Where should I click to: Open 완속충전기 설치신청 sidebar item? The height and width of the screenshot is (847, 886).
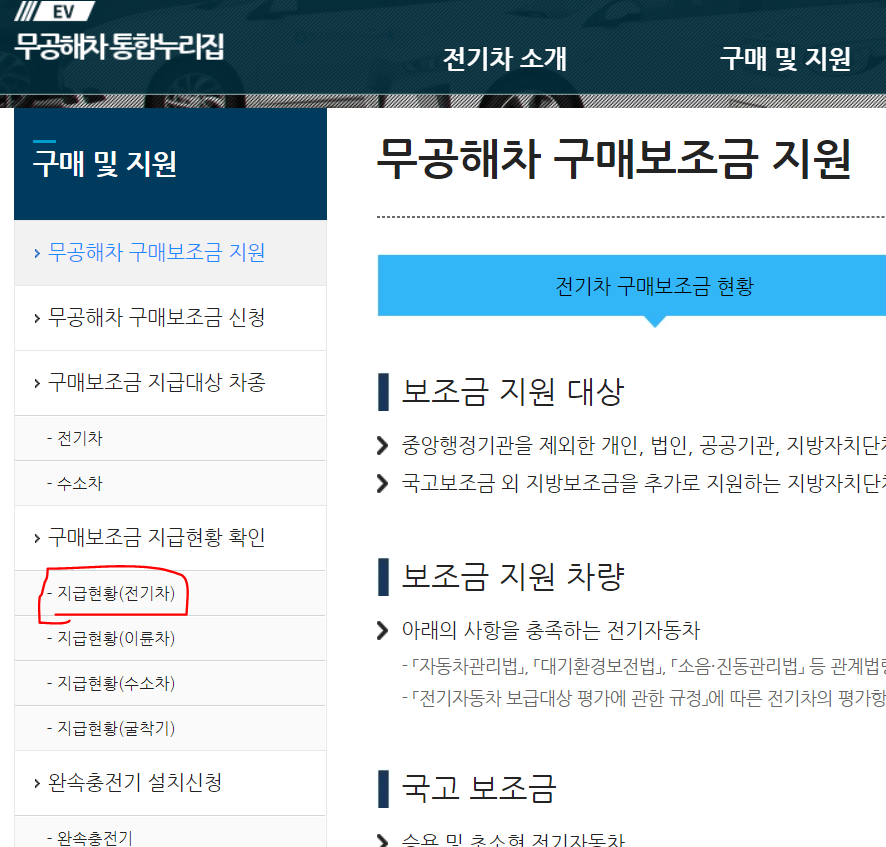(x=170, y=783)
